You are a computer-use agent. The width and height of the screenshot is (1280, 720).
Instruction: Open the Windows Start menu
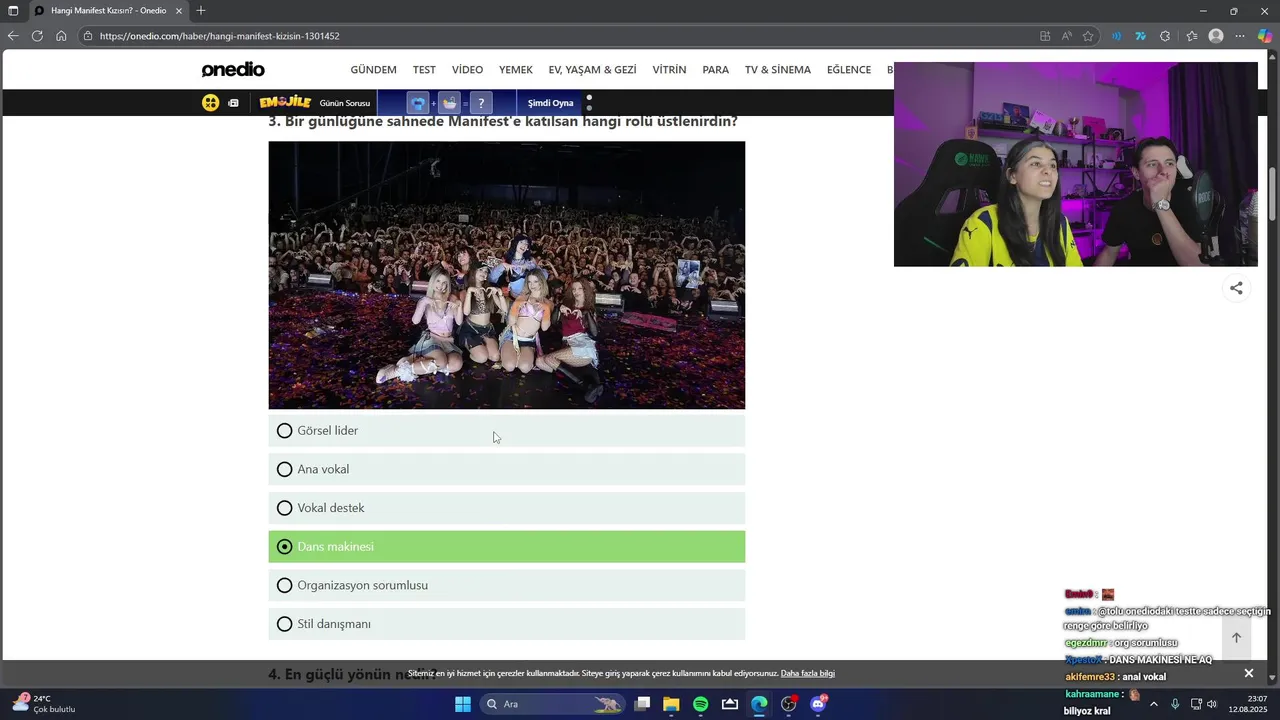[x=463, y=704]
